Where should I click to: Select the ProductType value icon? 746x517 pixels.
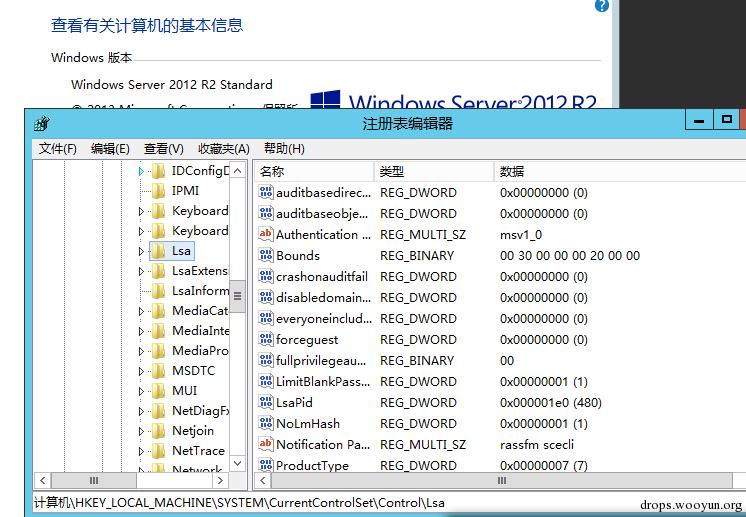[x=265, y=465]
